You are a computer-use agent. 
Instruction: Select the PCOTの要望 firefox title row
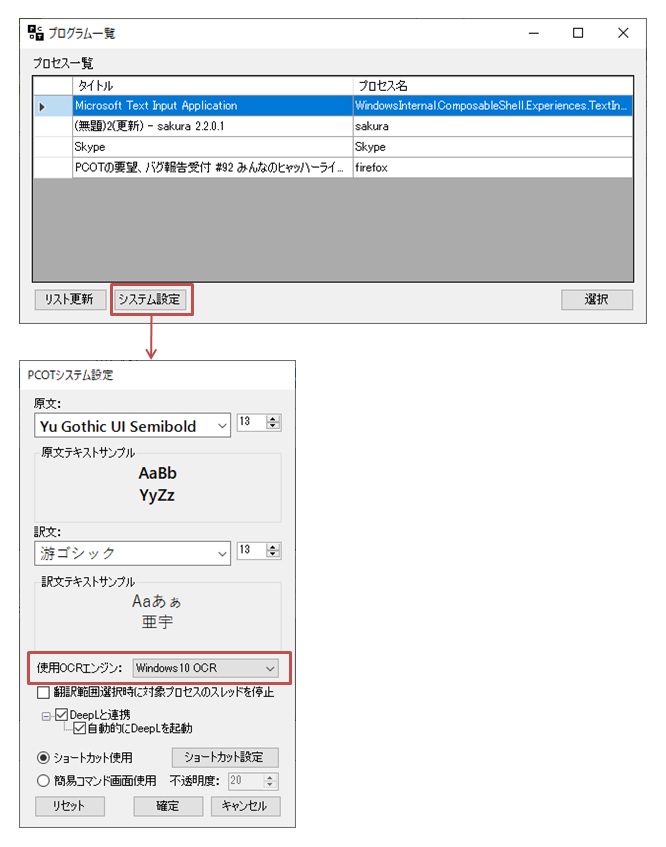[x=212, y=167]
